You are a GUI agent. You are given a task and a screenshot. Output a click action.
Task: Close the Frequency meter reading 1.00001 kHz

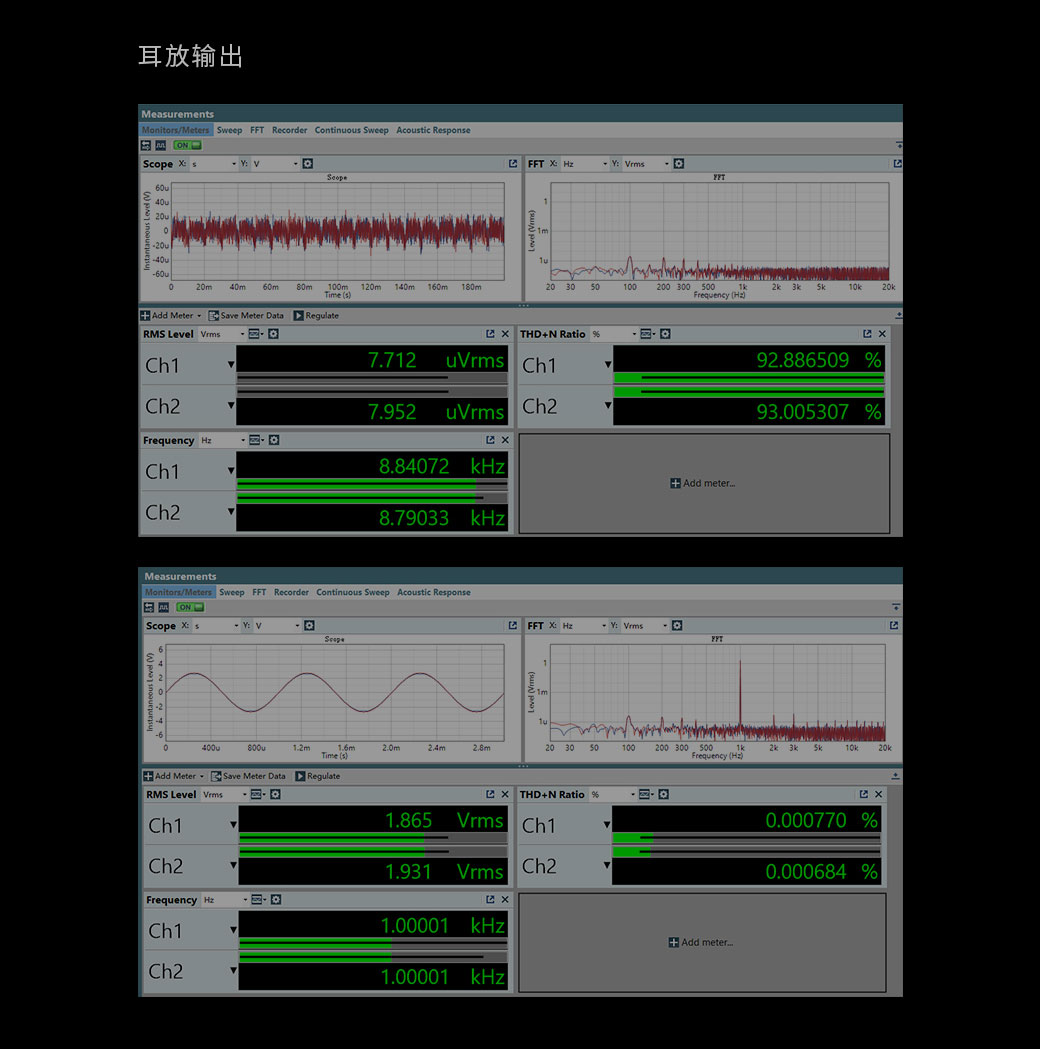[x=505, y=900]
